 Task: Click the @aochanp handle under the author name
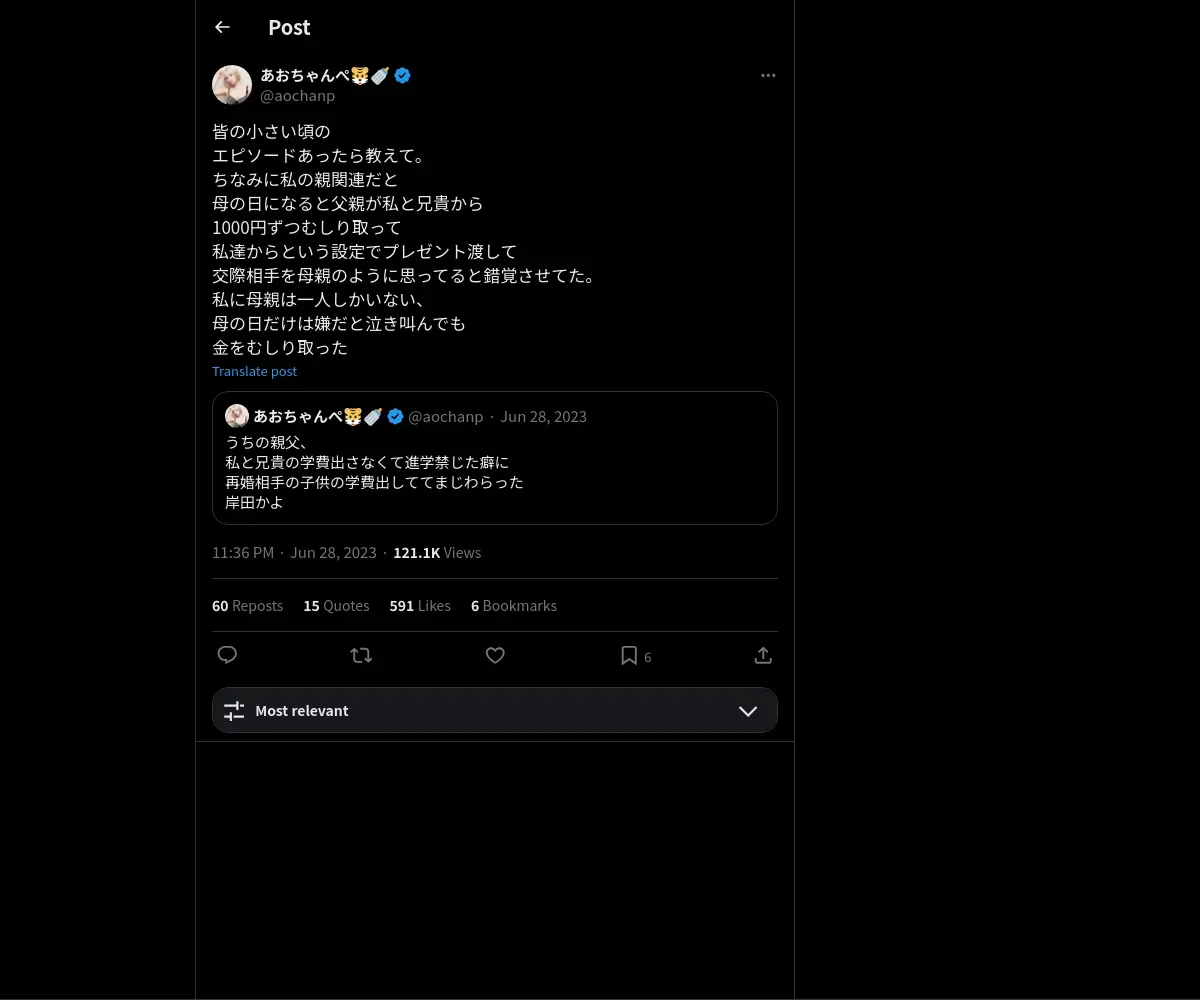(x=297, y=96)
